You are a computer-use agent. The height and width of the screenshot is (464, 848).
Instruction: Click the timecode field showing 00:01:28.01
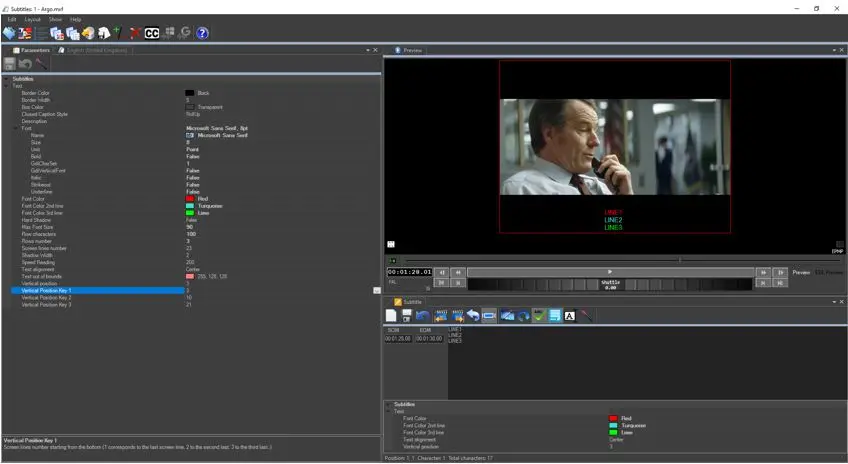[409, 272]
